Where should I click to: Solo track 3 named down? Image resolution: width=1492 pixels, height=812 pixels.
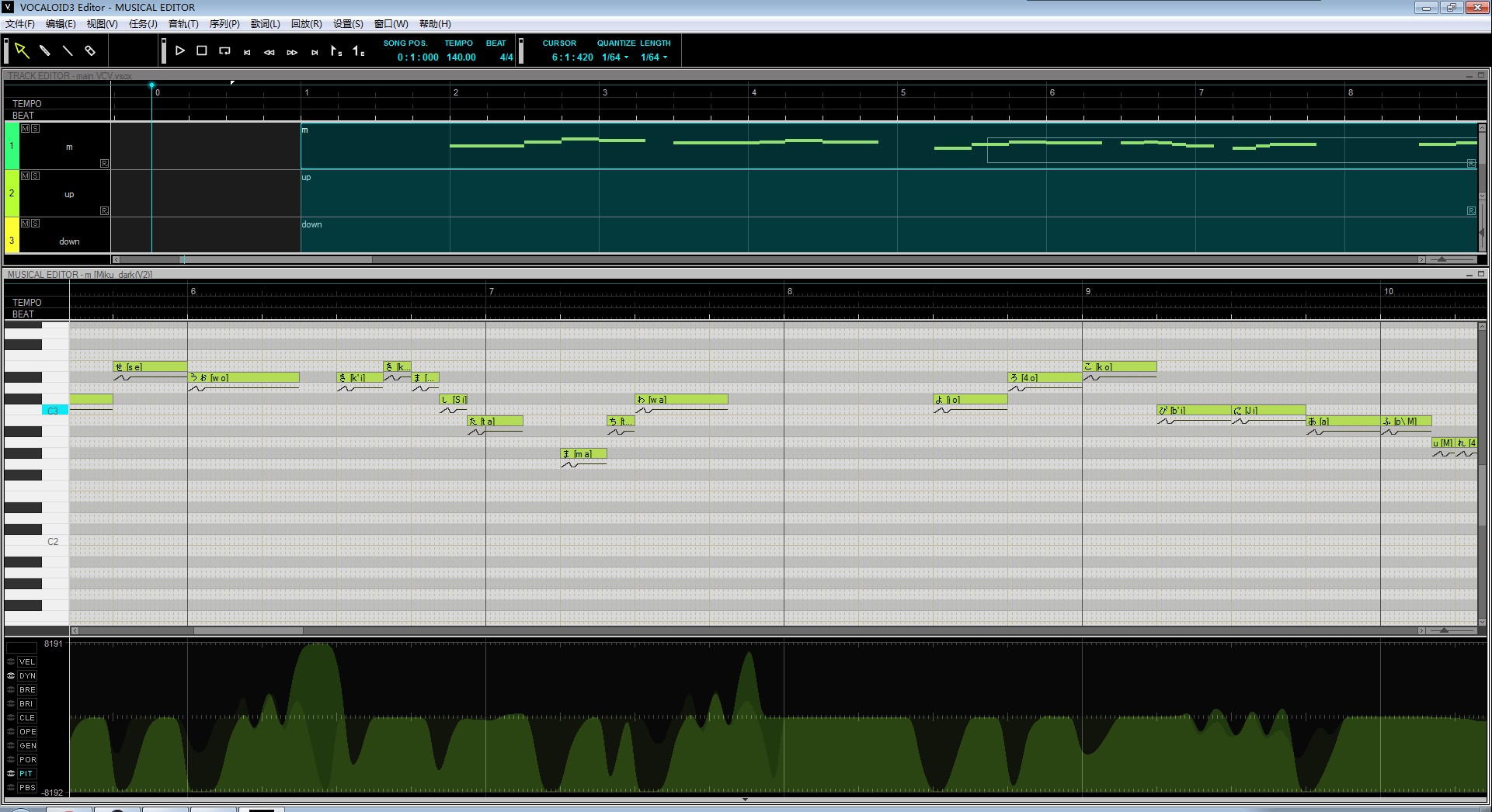point(35,224)
